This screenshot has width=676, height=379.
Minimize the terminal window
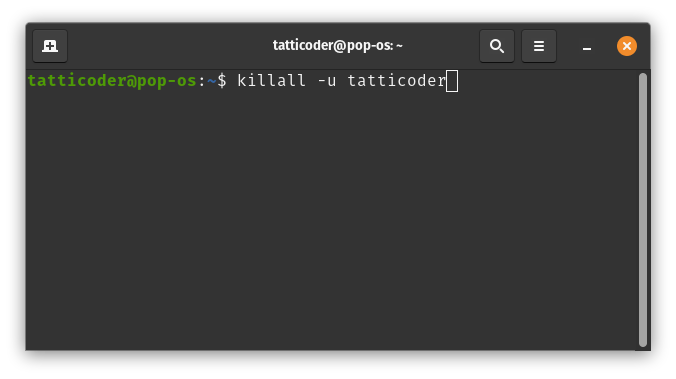(x=586, y=46)
